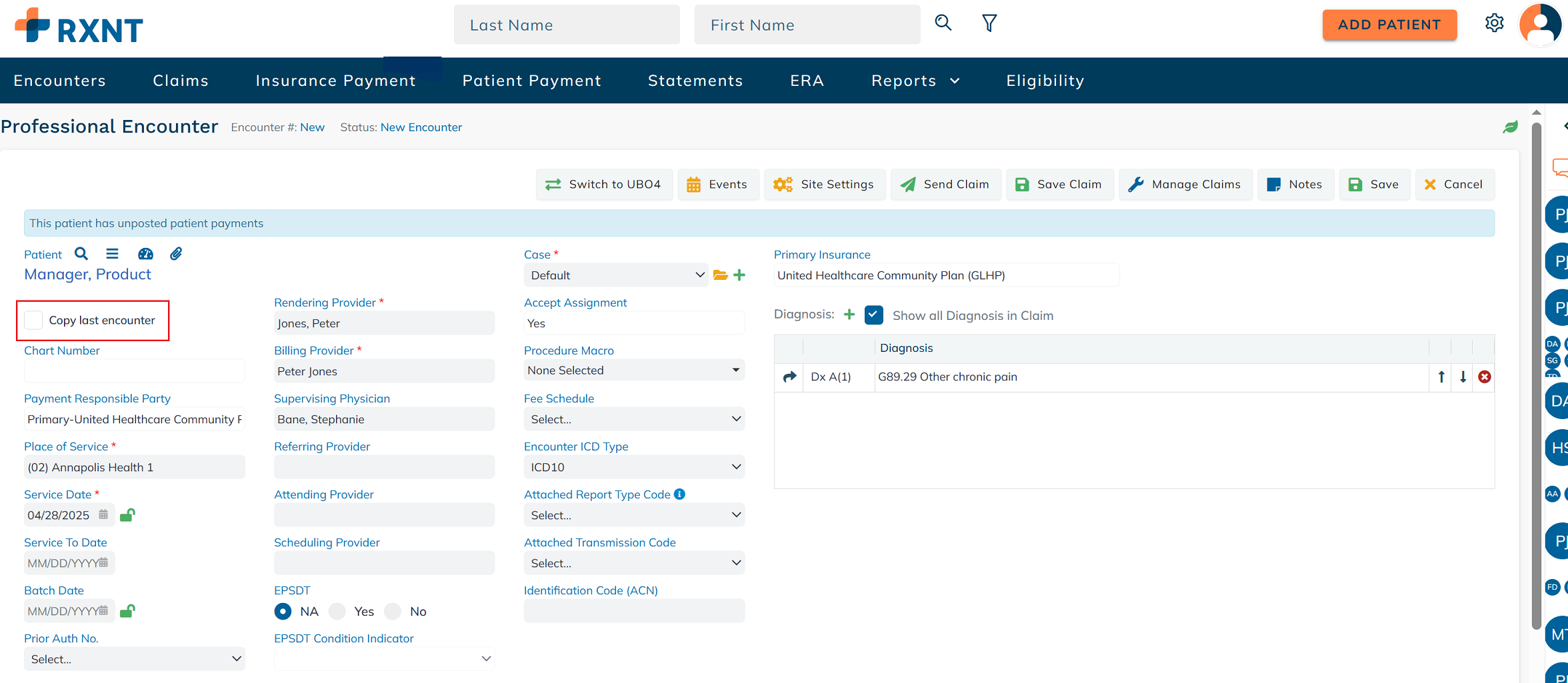Toggle Batch Date lock icon
The image size is (1568, 683).
(x=127, y=611)
